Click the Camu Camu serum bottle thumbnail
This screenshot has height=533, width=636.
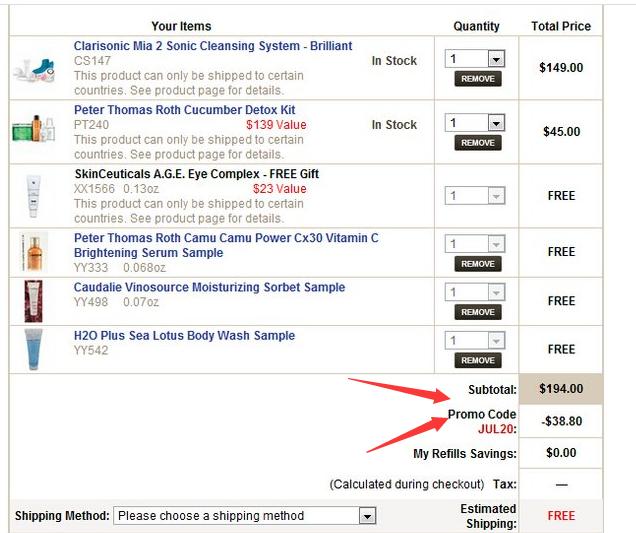click(x=34, y=252)
